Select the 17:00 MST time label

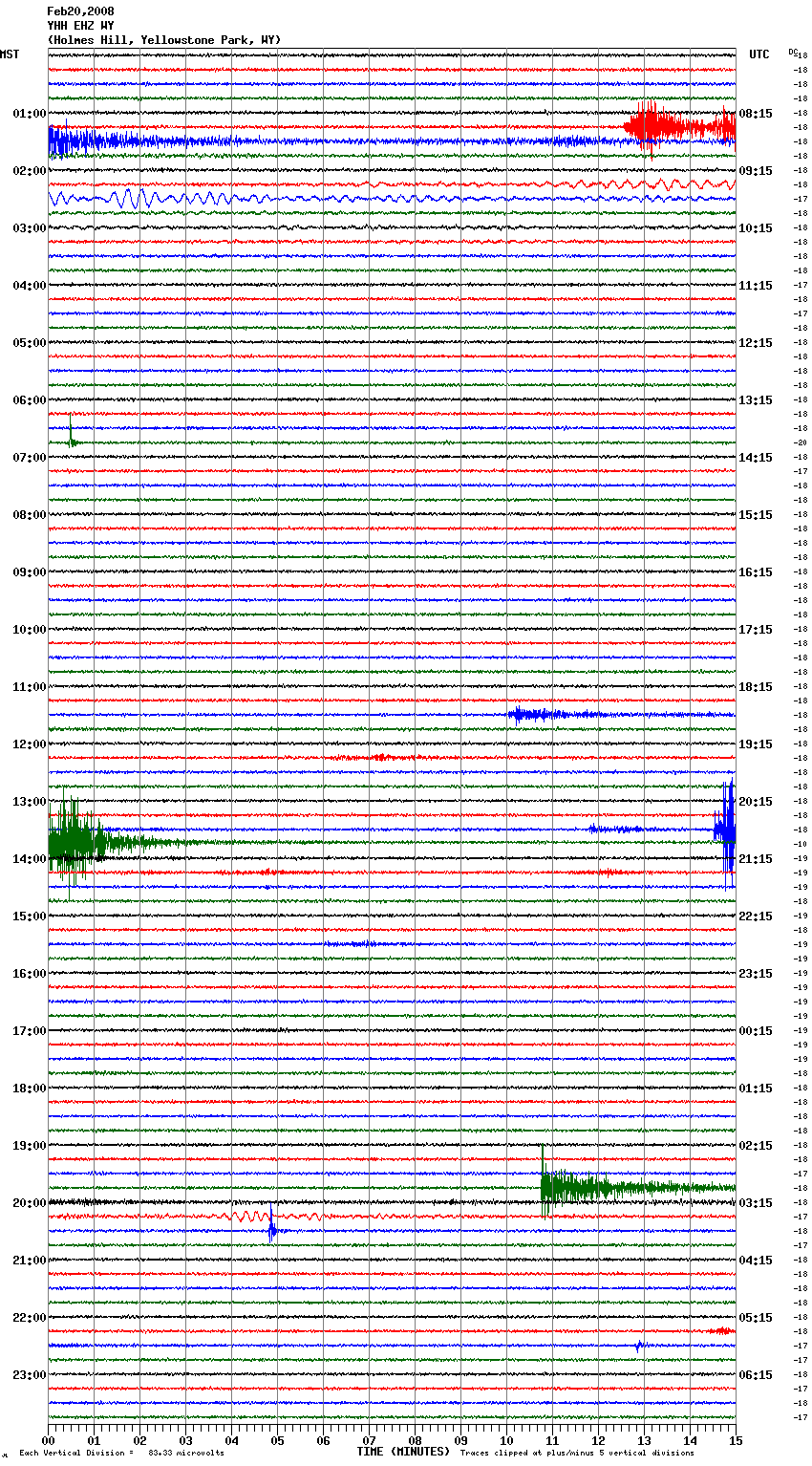30,1031
